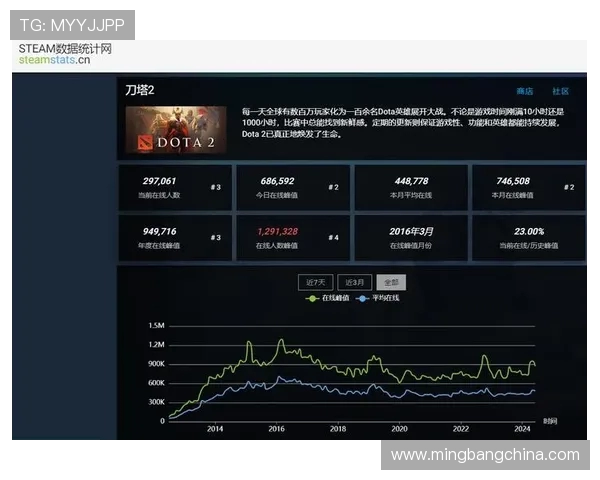Open the 社区 community link
Screen dimensions: 600x480
click(x=560, y=91)
